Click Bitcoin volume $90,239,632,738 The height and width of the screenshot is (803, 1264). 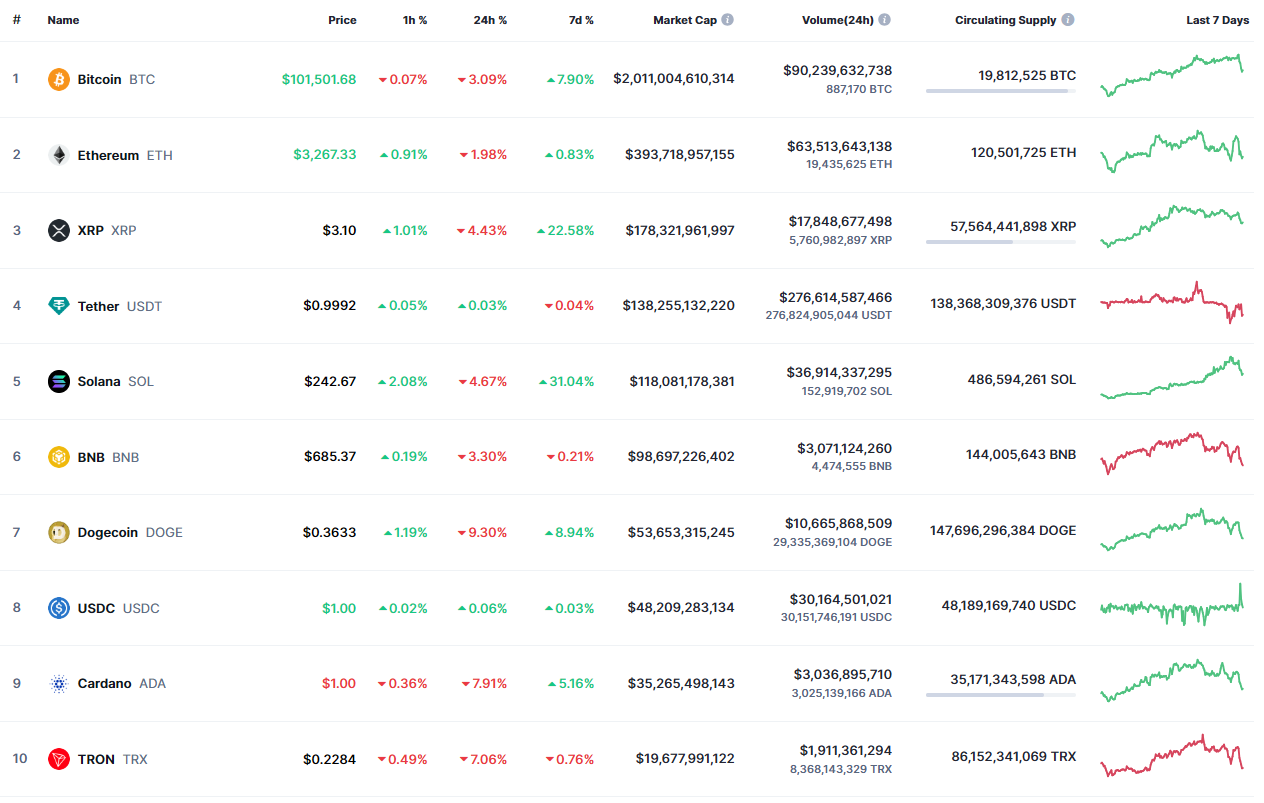coord(838,71)
